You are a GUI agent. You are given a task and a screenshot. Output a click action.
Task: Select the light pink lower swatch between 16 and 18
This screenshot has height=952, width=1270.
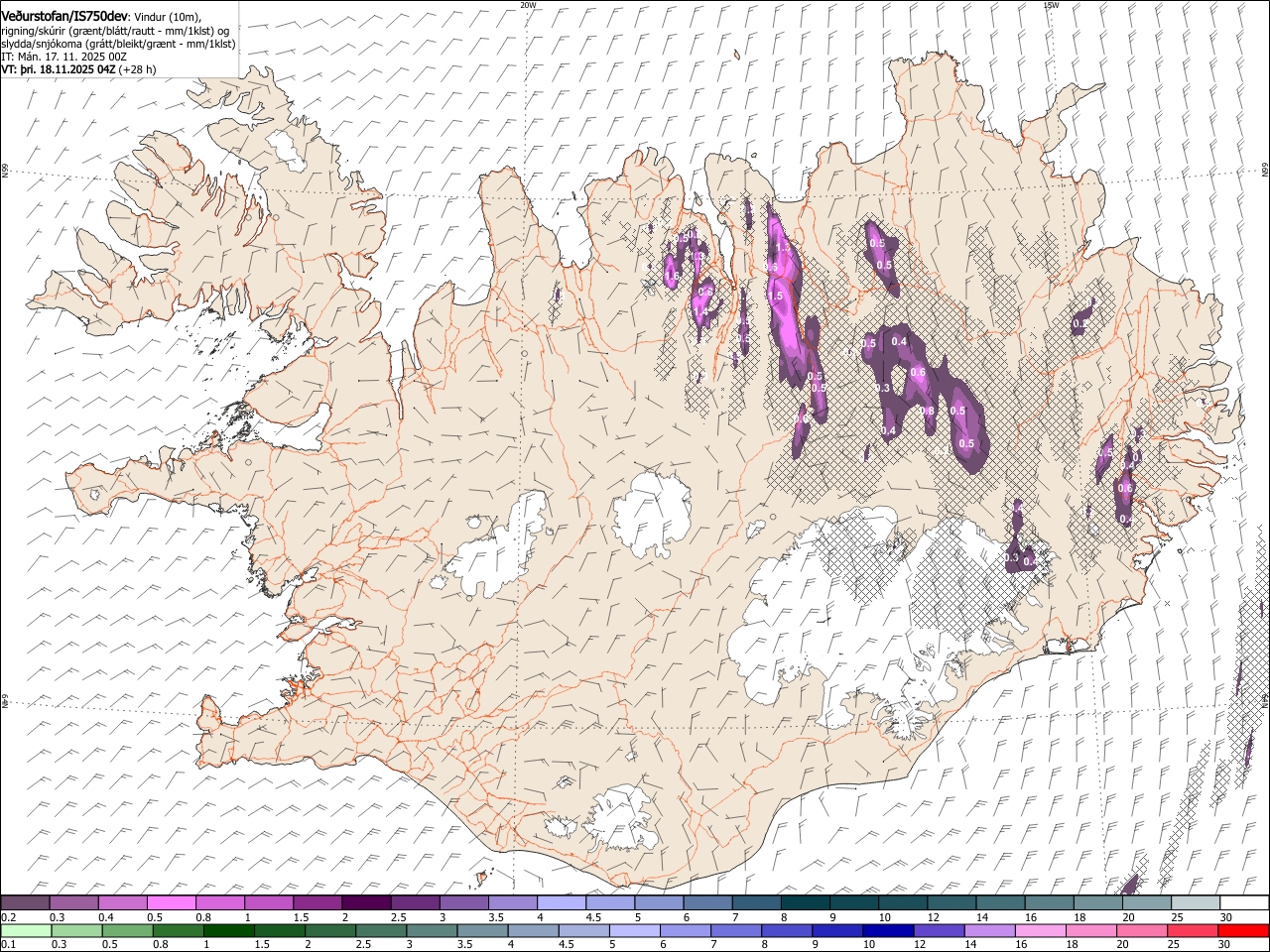coord(1041,930)
